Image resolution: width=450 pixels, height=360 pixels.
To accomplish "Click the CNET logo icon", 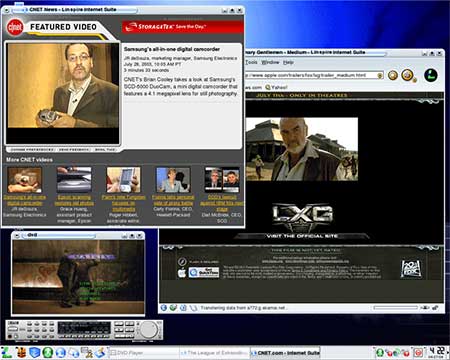I will (15, 27).
